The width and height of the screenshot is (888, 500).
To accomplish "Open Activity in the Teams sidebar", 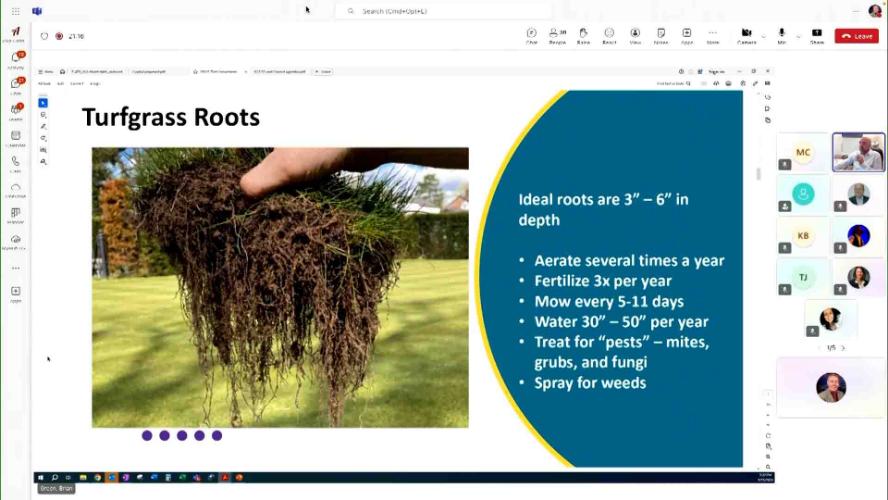I will [x=16, y=60].
